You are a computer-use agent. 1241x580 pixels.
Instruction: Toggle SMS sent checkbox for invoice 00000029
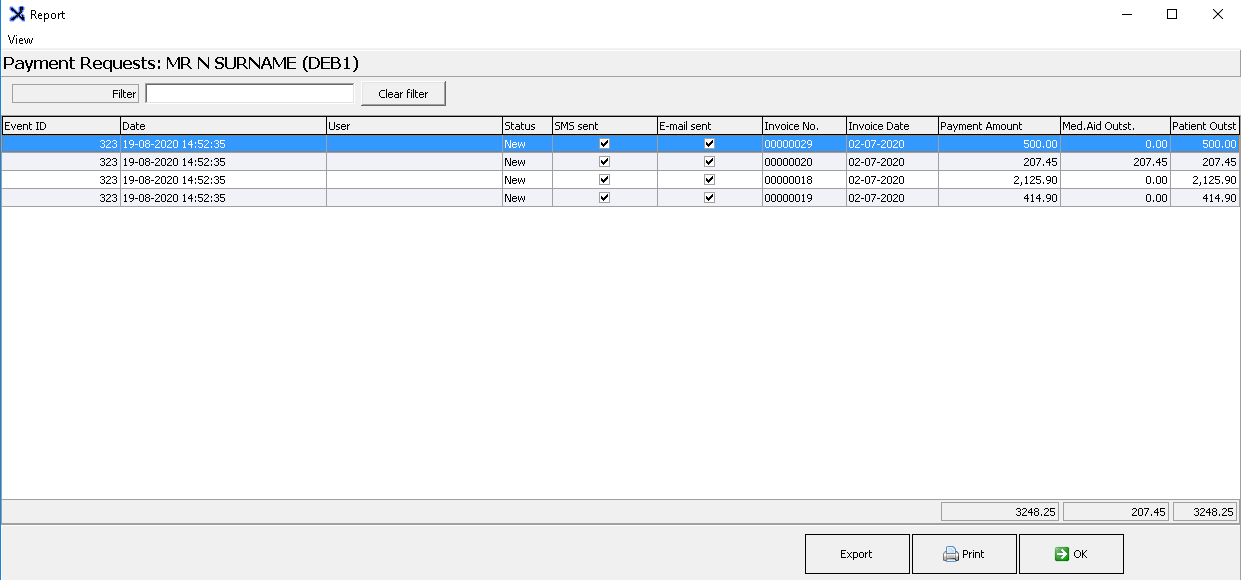coord(604,144)
